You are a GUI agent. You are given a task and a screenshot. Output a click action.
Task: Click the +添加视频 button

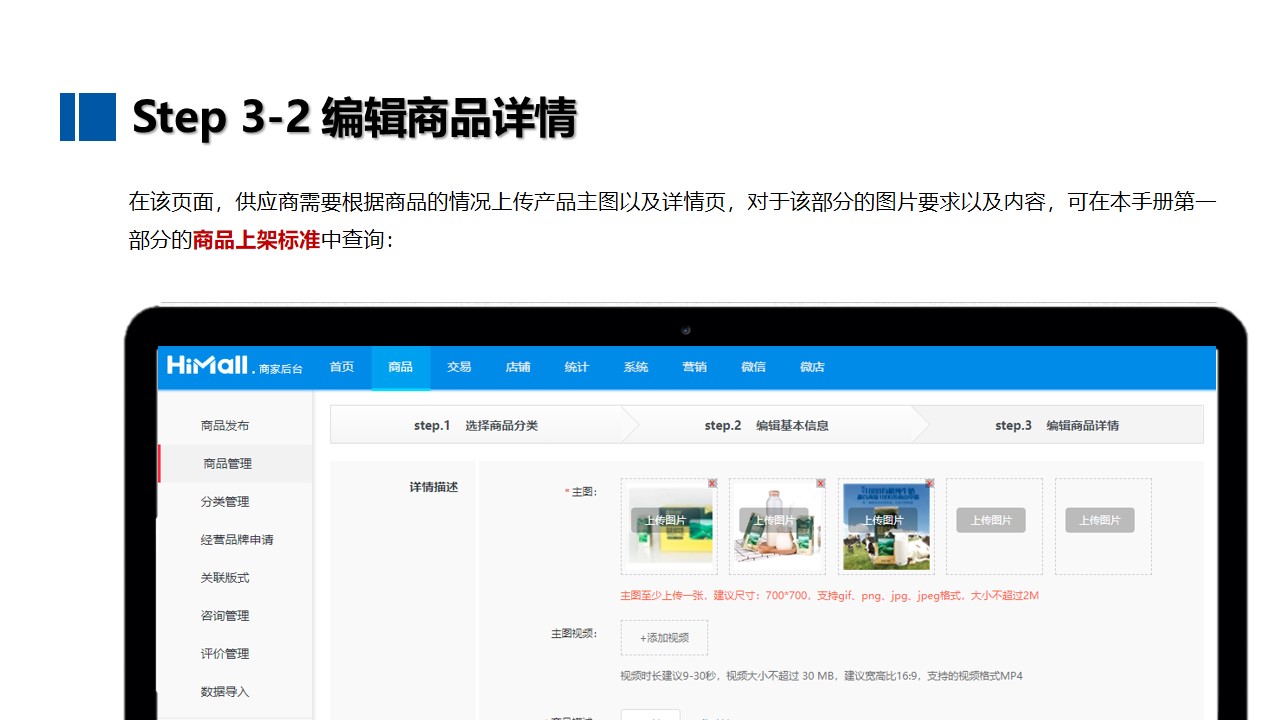tap(664, 638)
